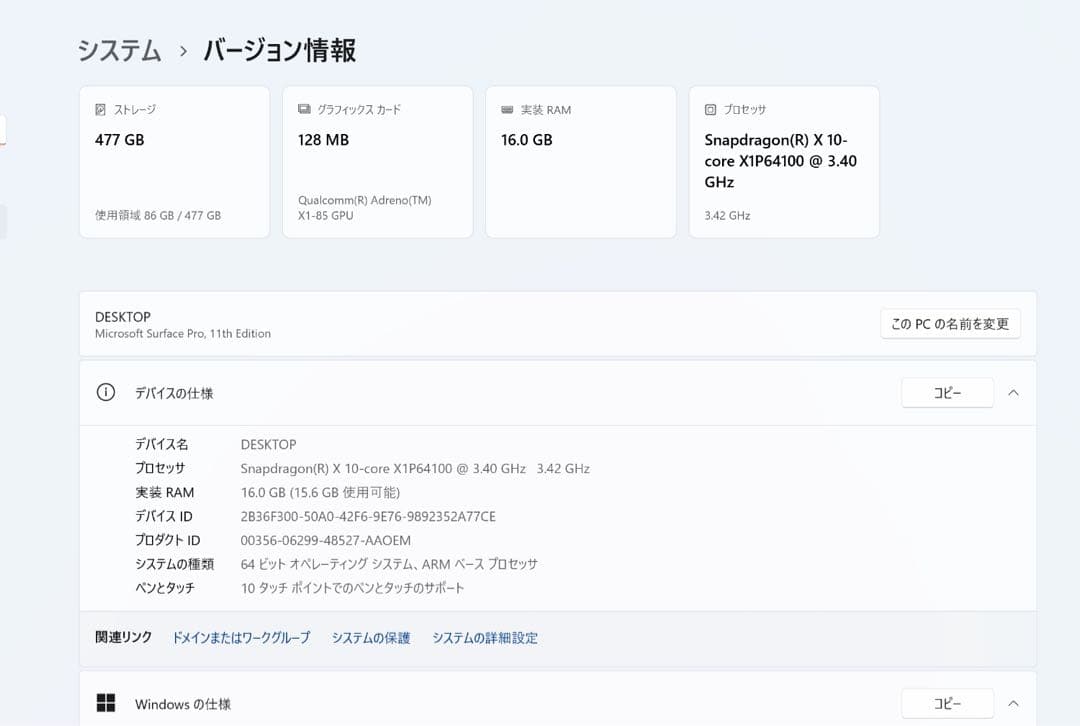Open システムの詳細設定 link
1080x726 pixels.
coord(485,637)
